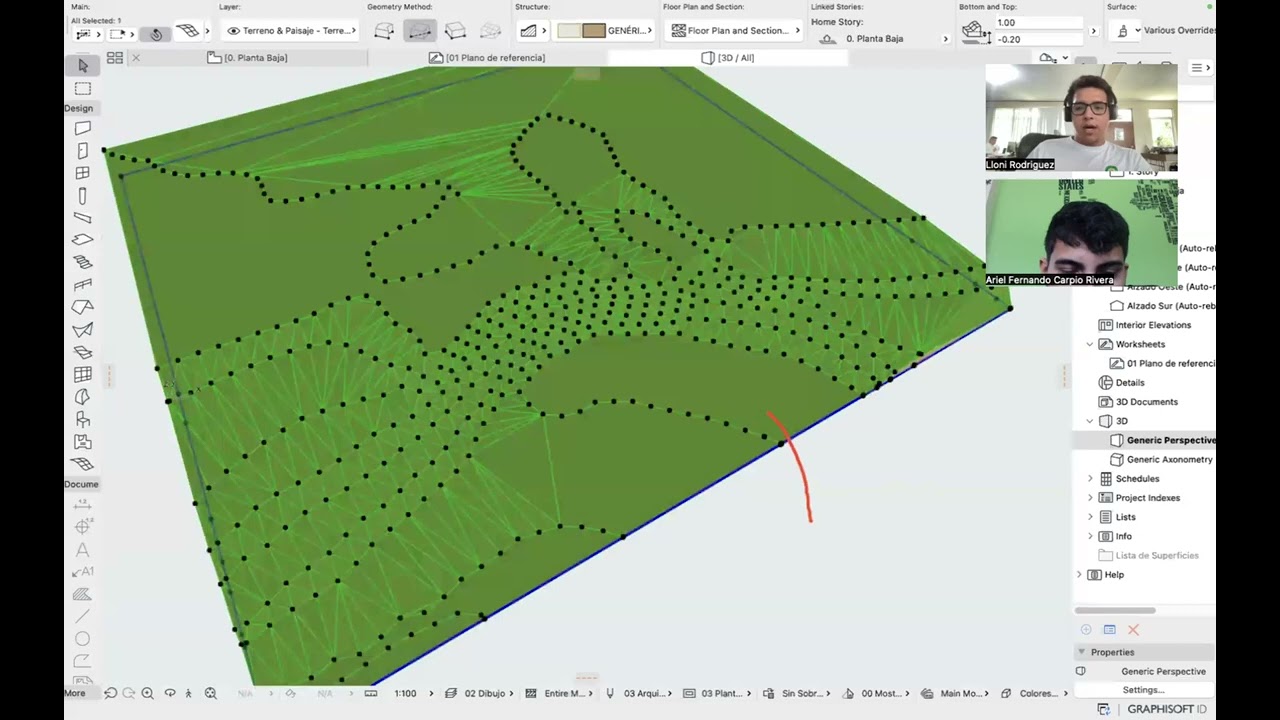Select the Window tool

pyautogui.click(x=83, y=173)
